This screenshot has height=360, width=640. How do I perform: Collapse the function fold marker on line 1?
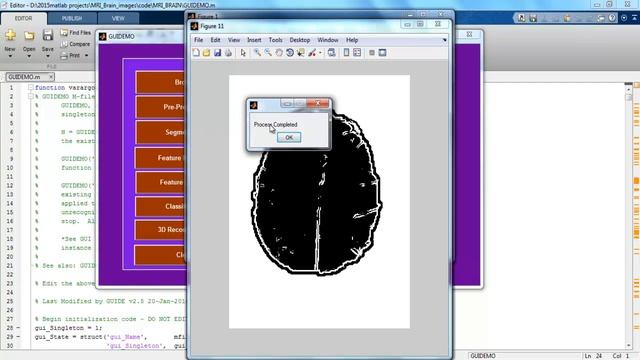[31, 87]
